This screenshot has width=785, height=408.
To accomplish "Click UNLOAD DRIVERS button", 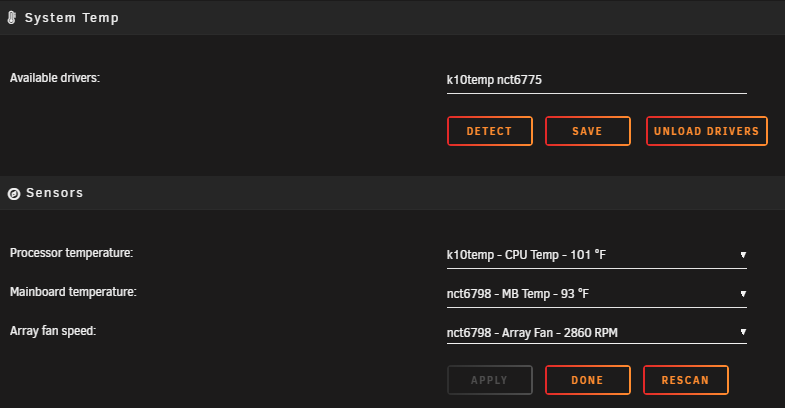I will (x=706, y=131).
